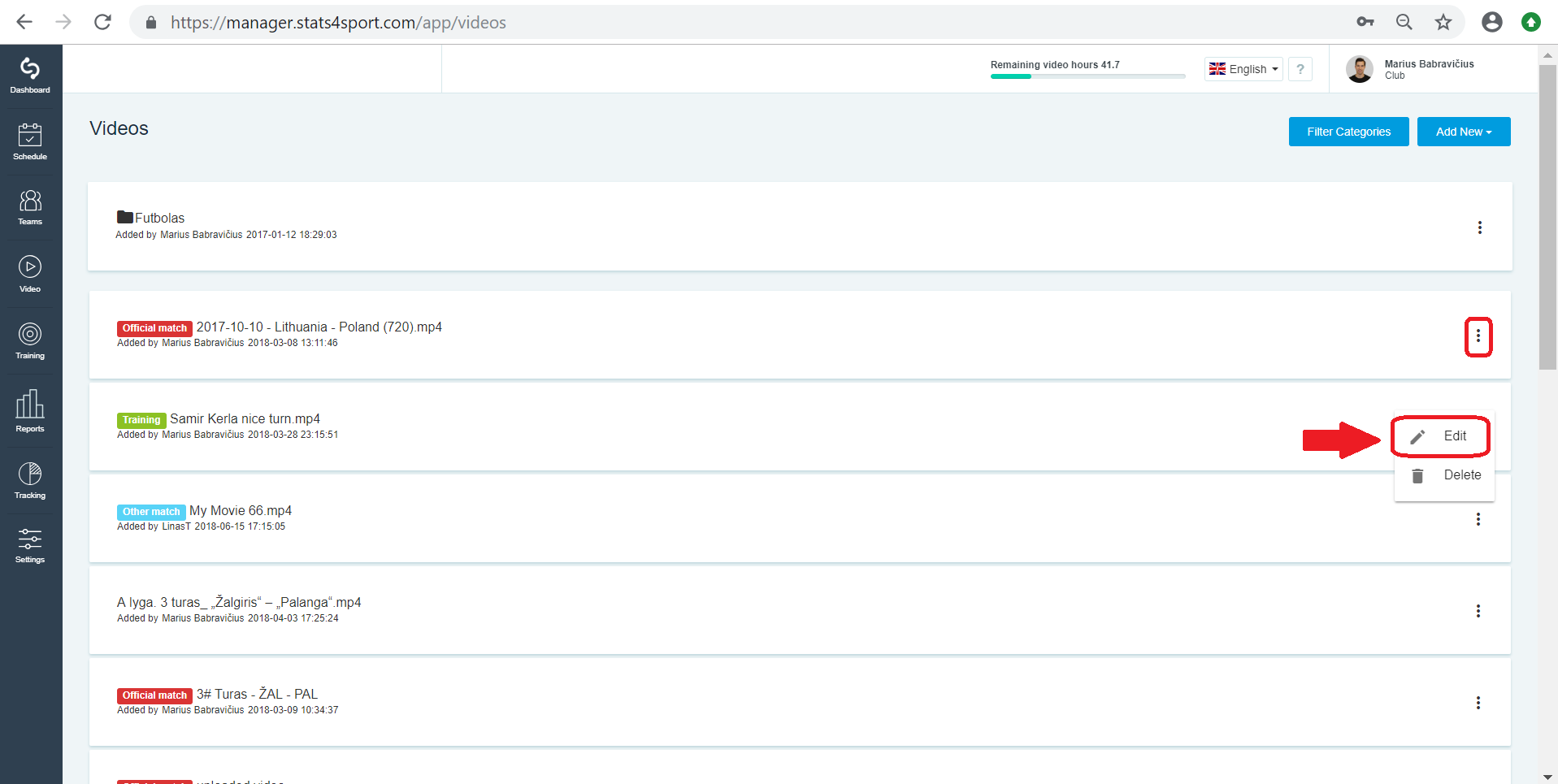Click the remaining video hours progress bar
The width and height of the screenshot is (1558, 784).
[x=1087, y=76]
